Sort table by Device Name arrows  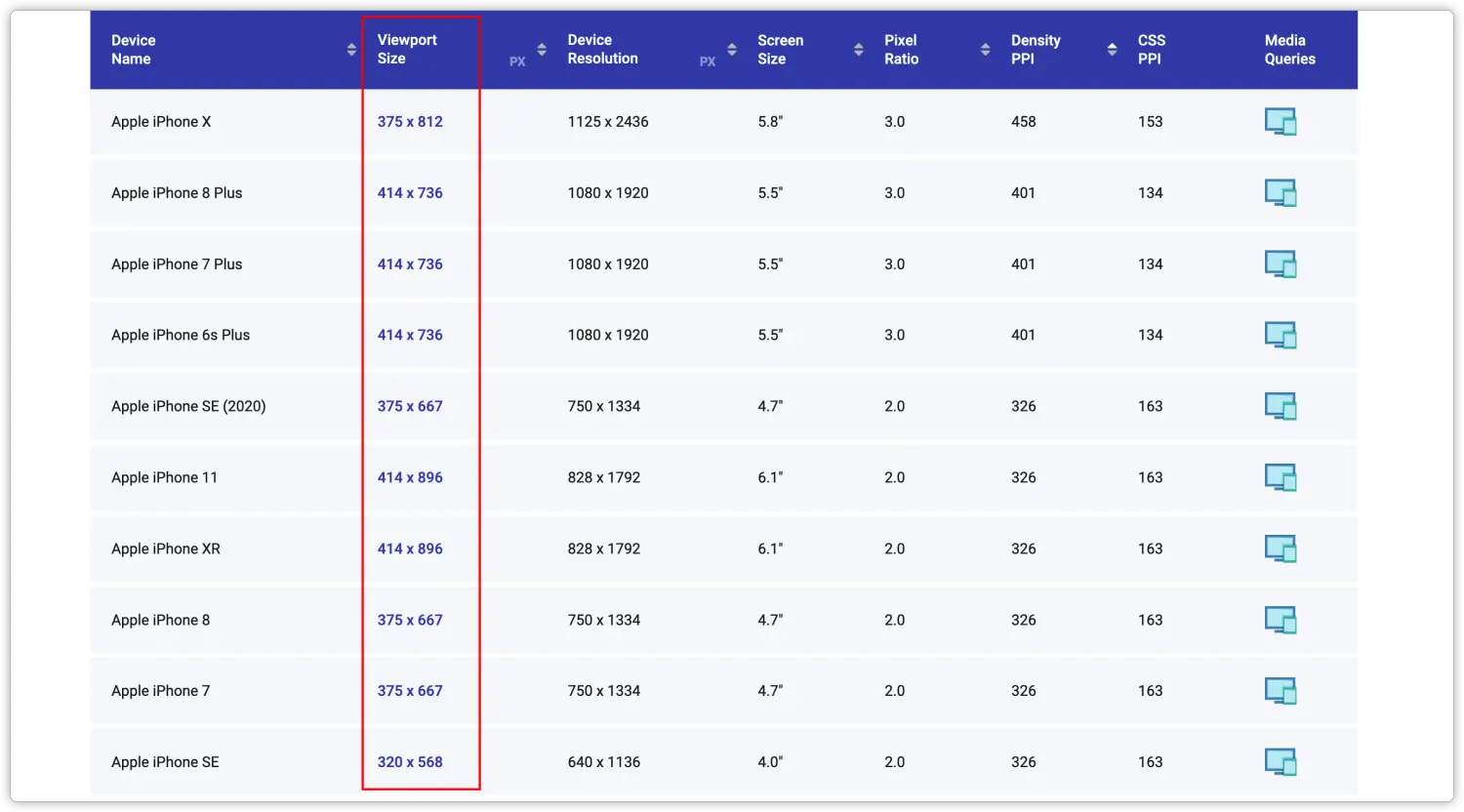coord(351,50)
